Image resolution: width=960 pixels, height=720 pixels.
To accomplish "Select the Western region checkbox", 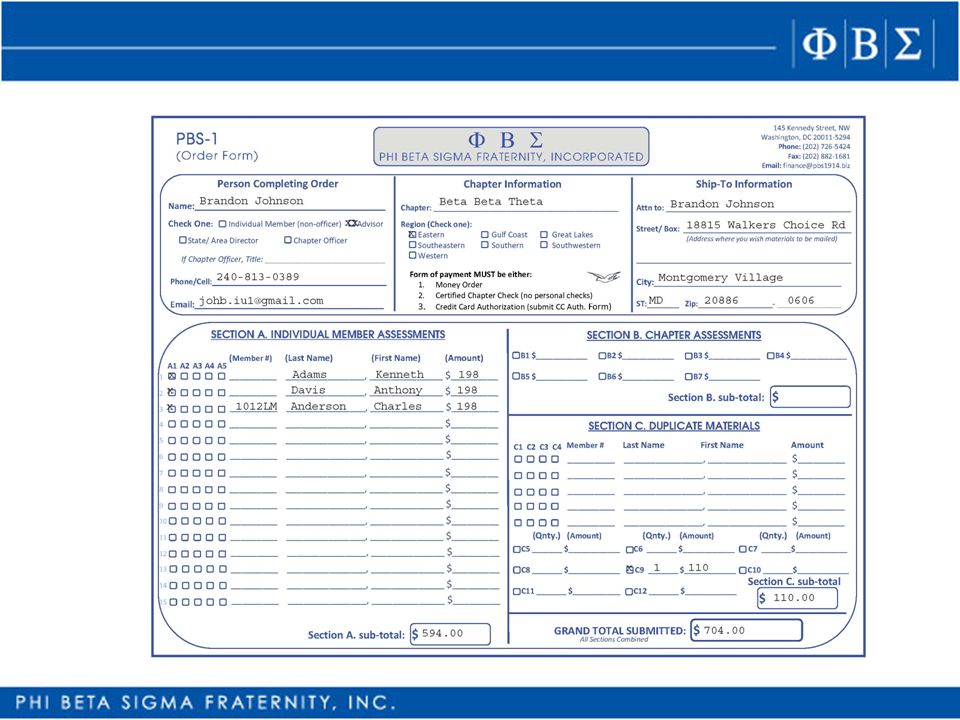I will click(413, 255).
